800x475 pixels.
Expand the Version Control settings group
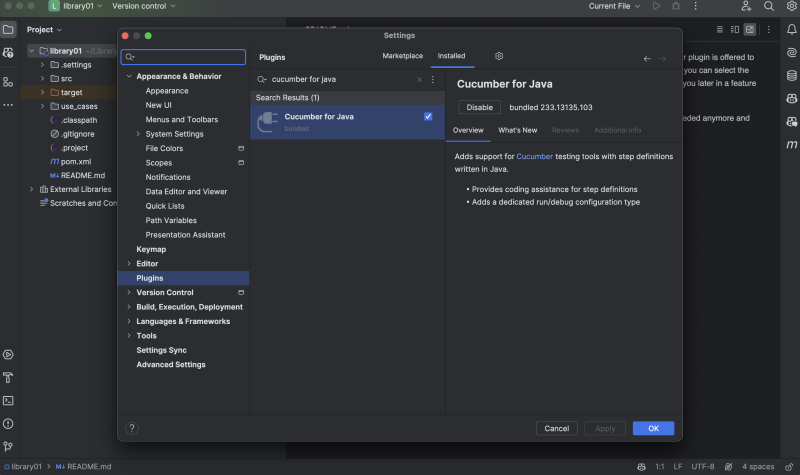(129, 292)
